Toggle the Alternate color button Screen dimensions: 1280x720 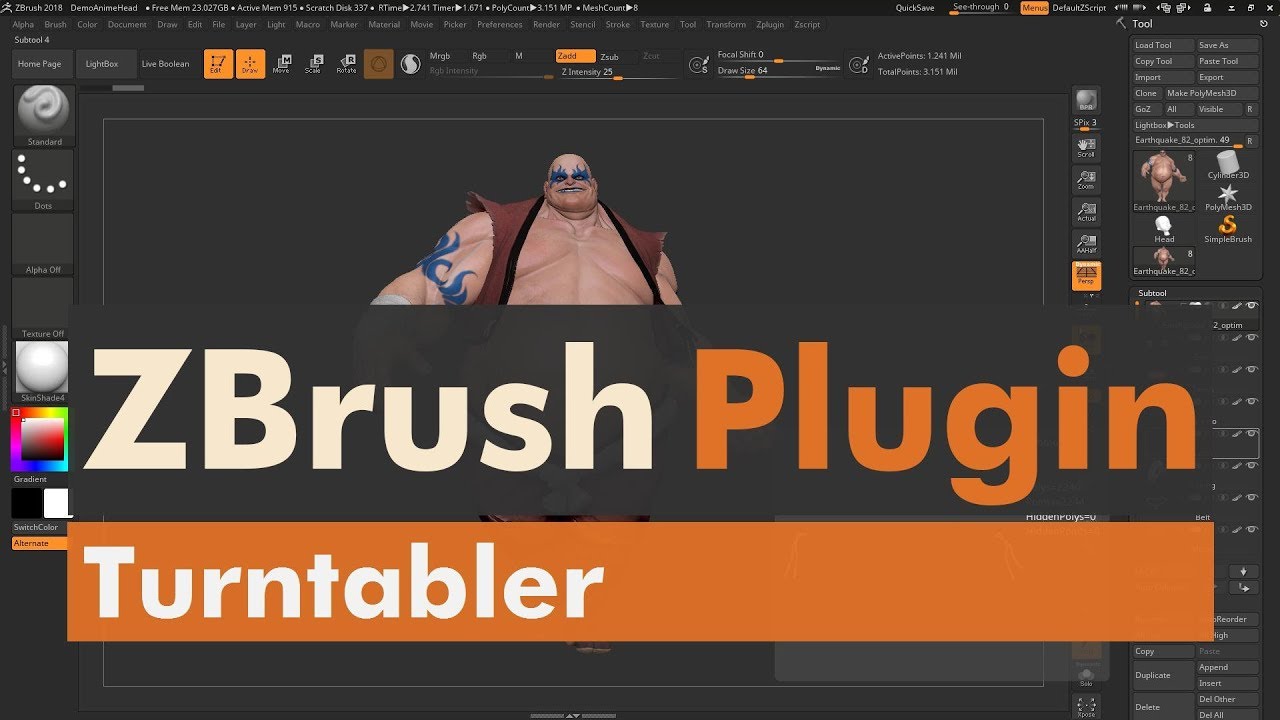tap(40, 543)
